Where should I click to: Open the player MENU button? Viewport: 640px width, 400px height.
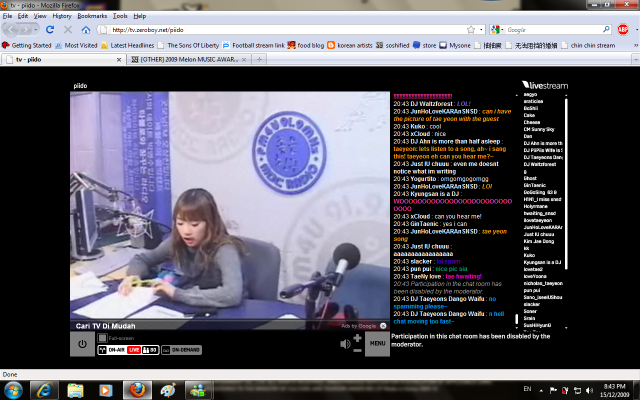click(x=377, y=344)
